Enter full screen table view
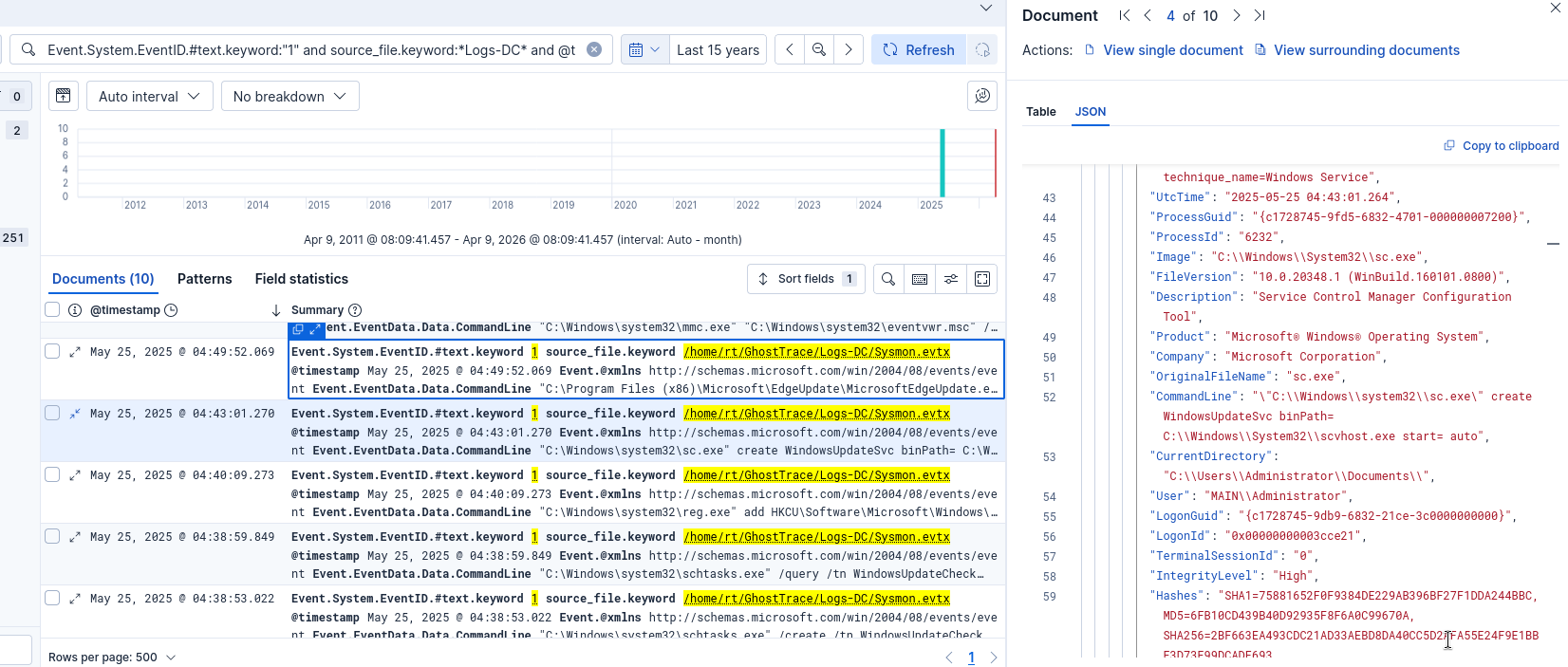Image resolution: width=1568 pixels, height=667 pixels. 982,278
